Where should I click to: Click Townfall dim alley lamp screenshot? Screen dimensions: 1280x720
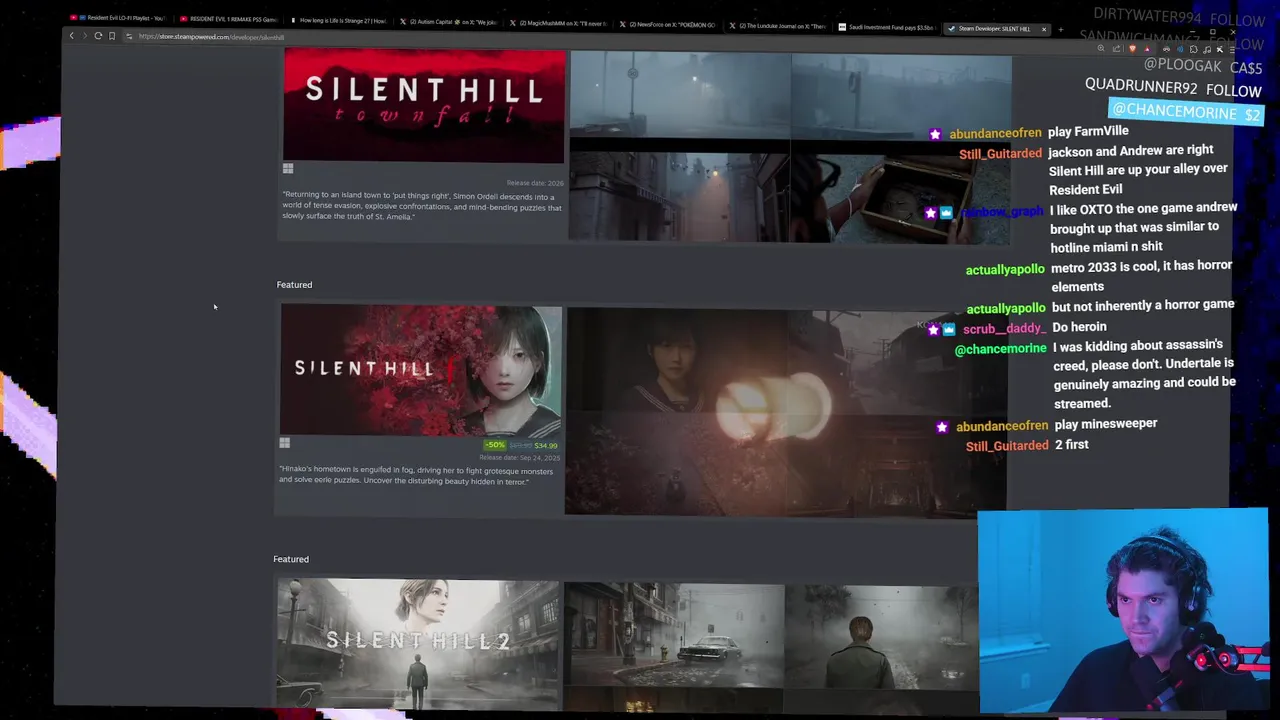coord(679,196)
